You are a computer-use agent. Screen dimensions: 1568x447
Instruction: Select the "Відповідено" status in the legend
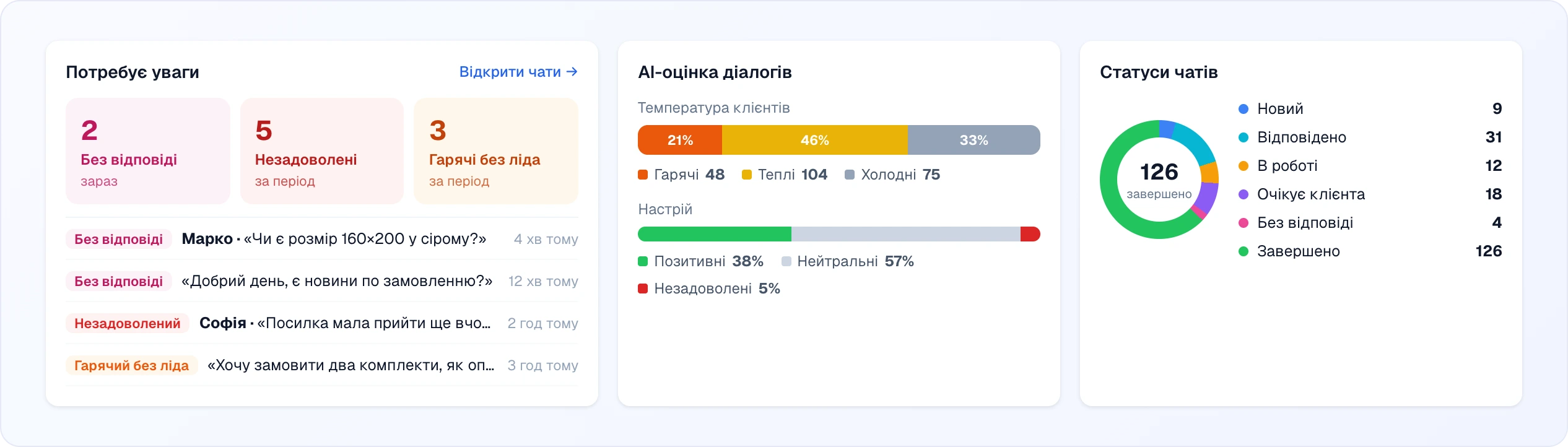coord(1370,137)
